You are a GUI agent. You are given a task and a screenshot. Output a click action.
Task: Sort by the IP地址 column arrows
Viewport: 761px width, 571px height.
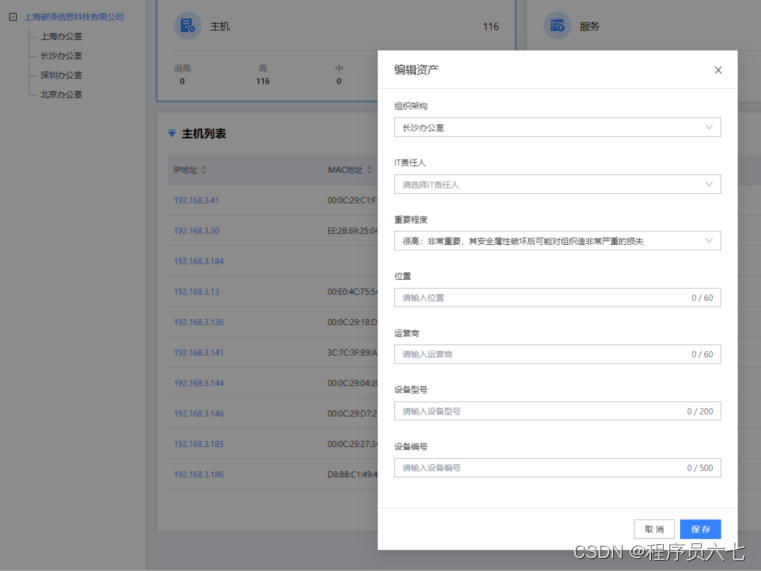click(204, 170)
